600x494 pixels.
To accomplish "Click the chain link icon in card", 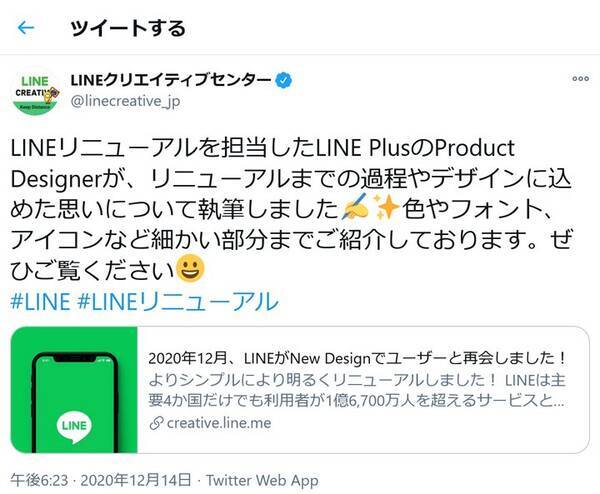I will pyautogui.click(x=156, y=424).
